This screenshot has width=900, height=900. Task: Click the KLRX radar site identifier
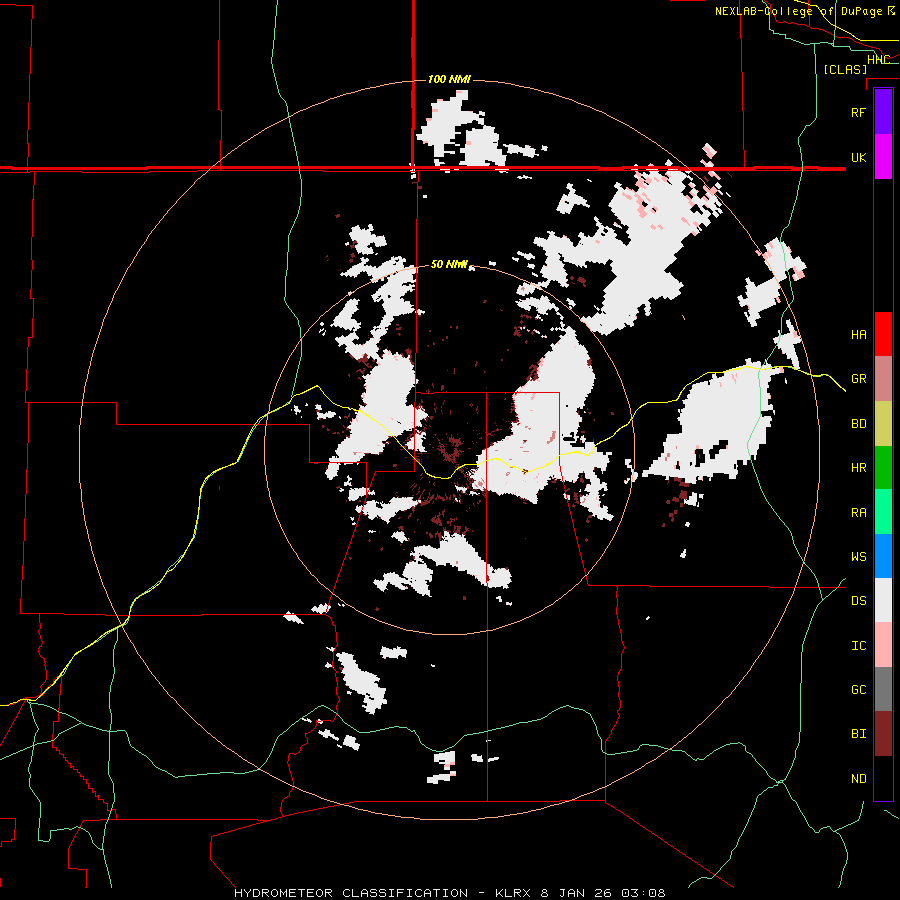(514, 893)
